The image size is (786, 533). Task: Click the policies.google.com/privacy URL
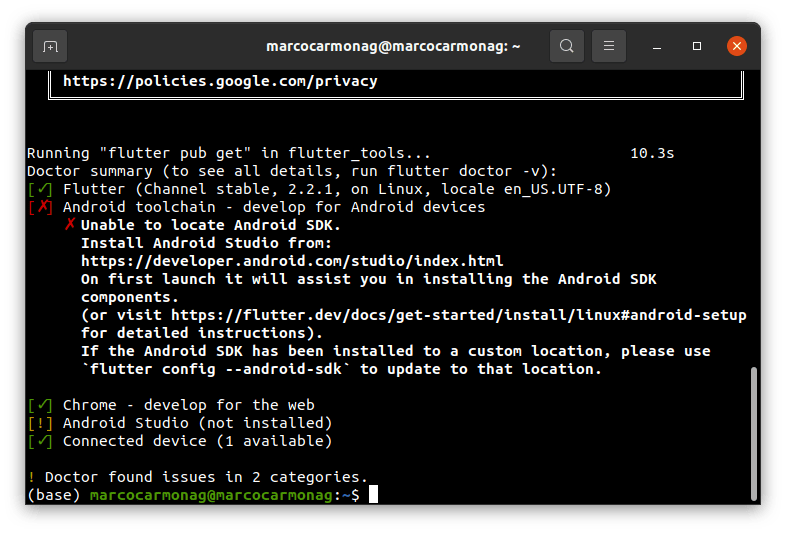220,81
